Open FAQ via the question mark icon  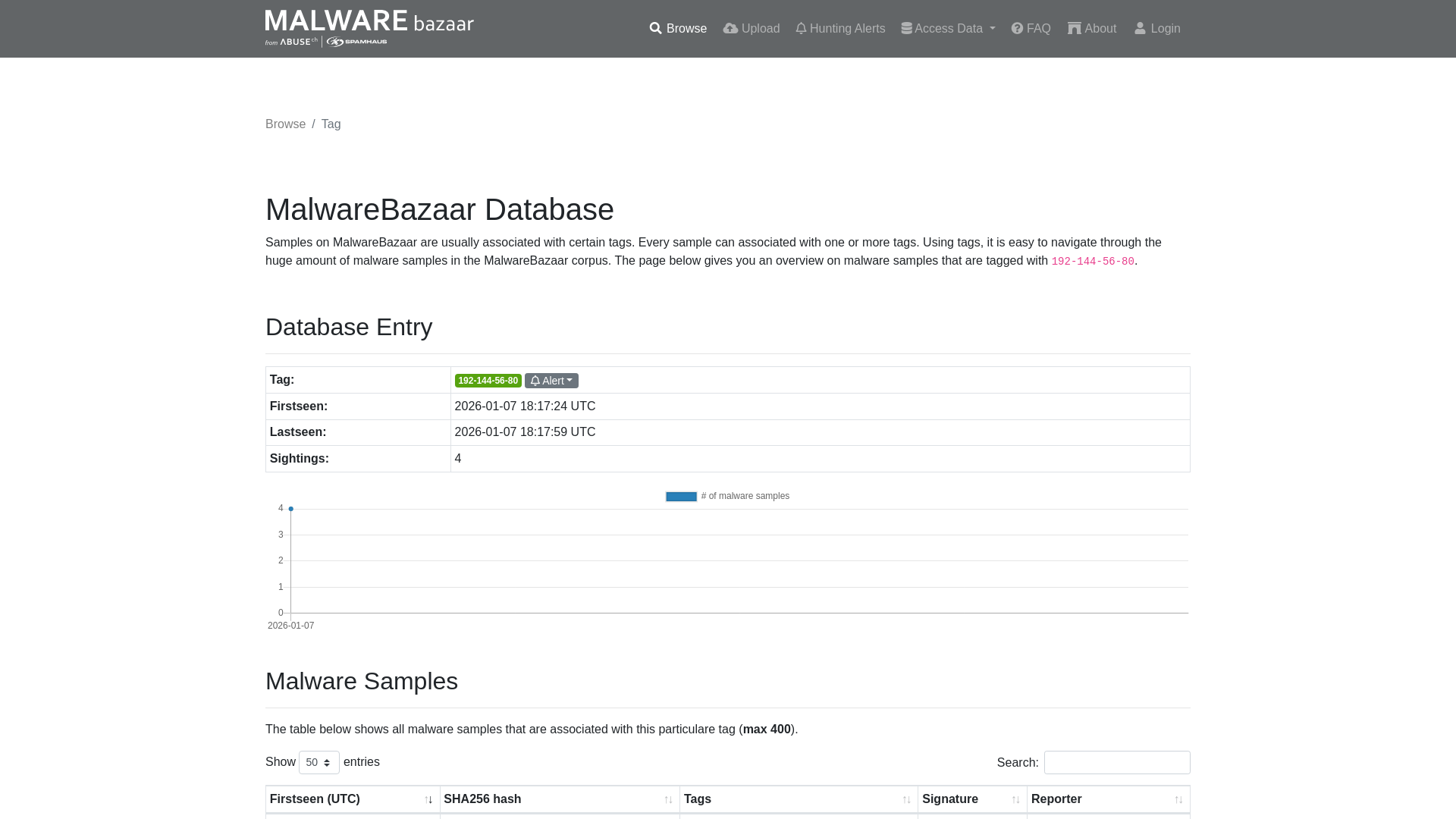(x=1016, y=28)
